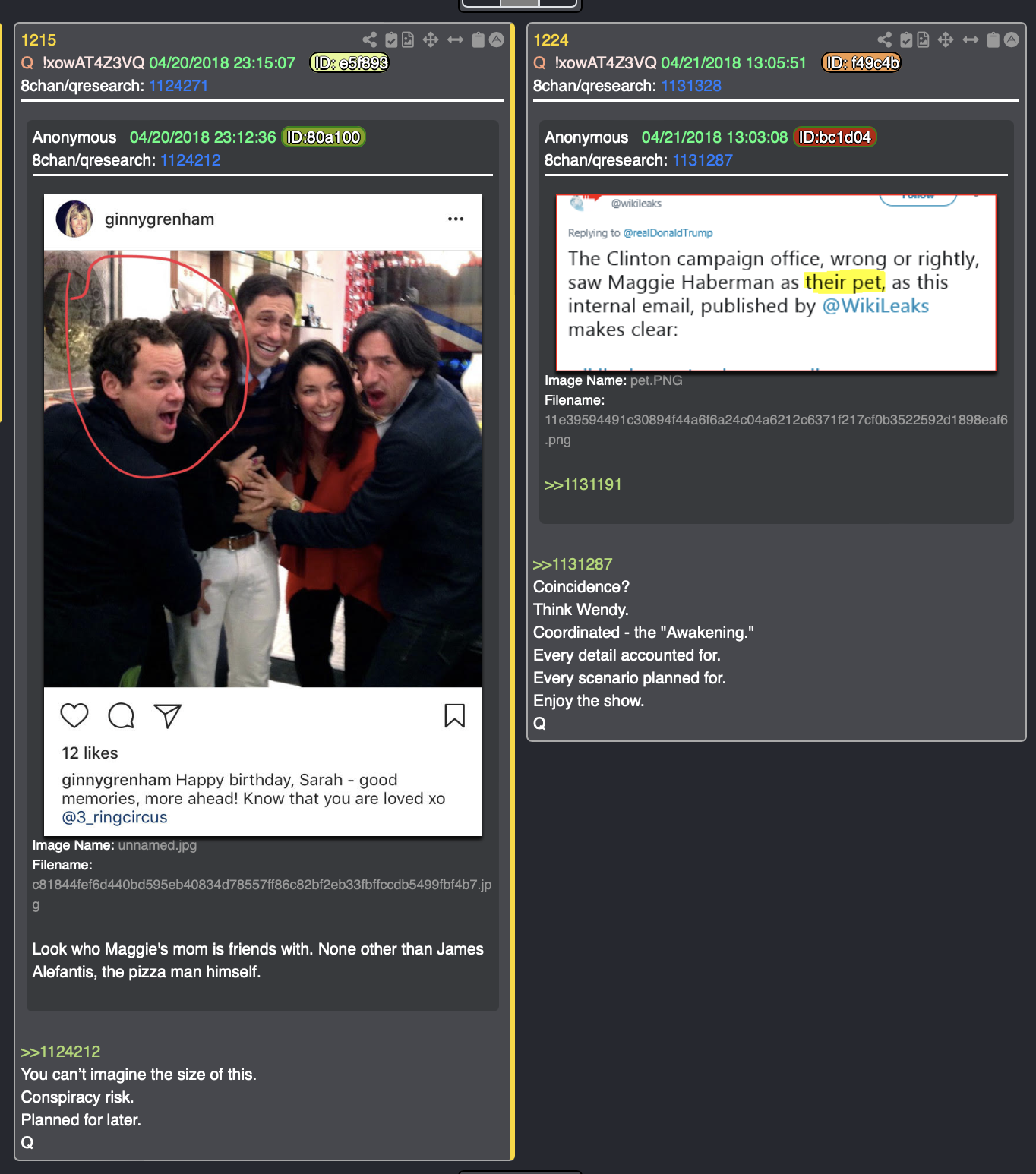The height and width of the screenshot is (1174, 1036).
Task: Open the WikiLeaks tweet pet.PNG thumbnail
Action: click(776, 283)
